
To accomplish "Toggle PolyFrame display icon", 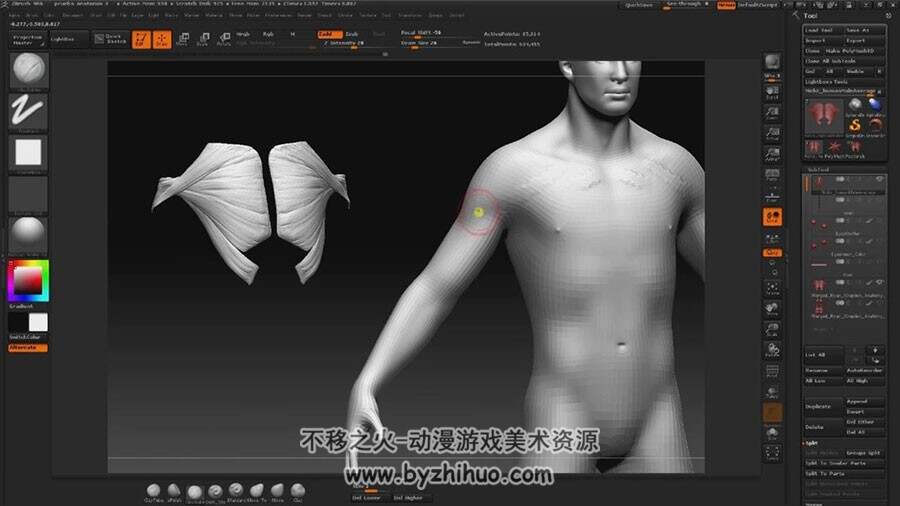I will [772, 371].
